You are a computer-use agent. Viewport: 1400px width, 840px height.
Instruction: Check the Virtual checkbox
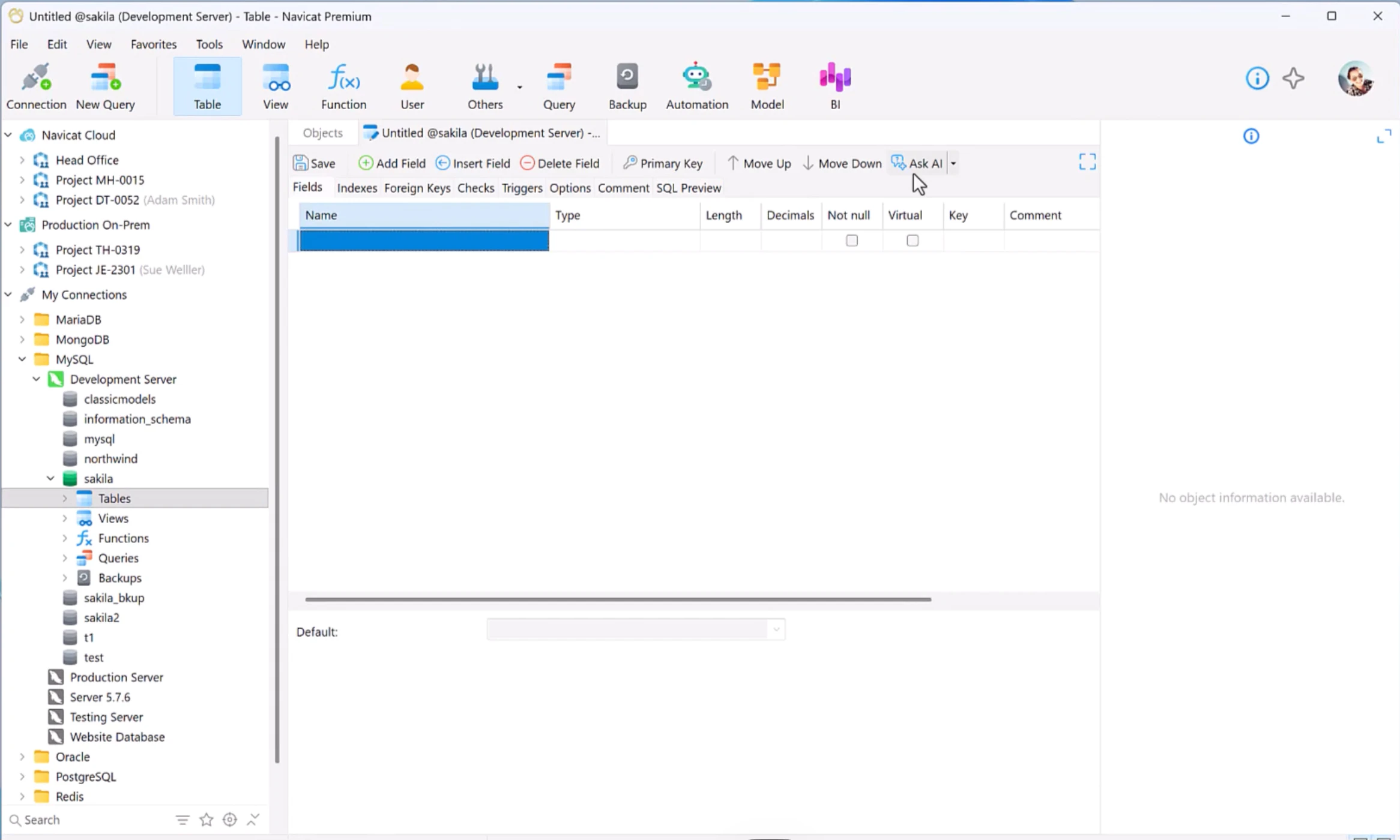click(x=912, y=241)
